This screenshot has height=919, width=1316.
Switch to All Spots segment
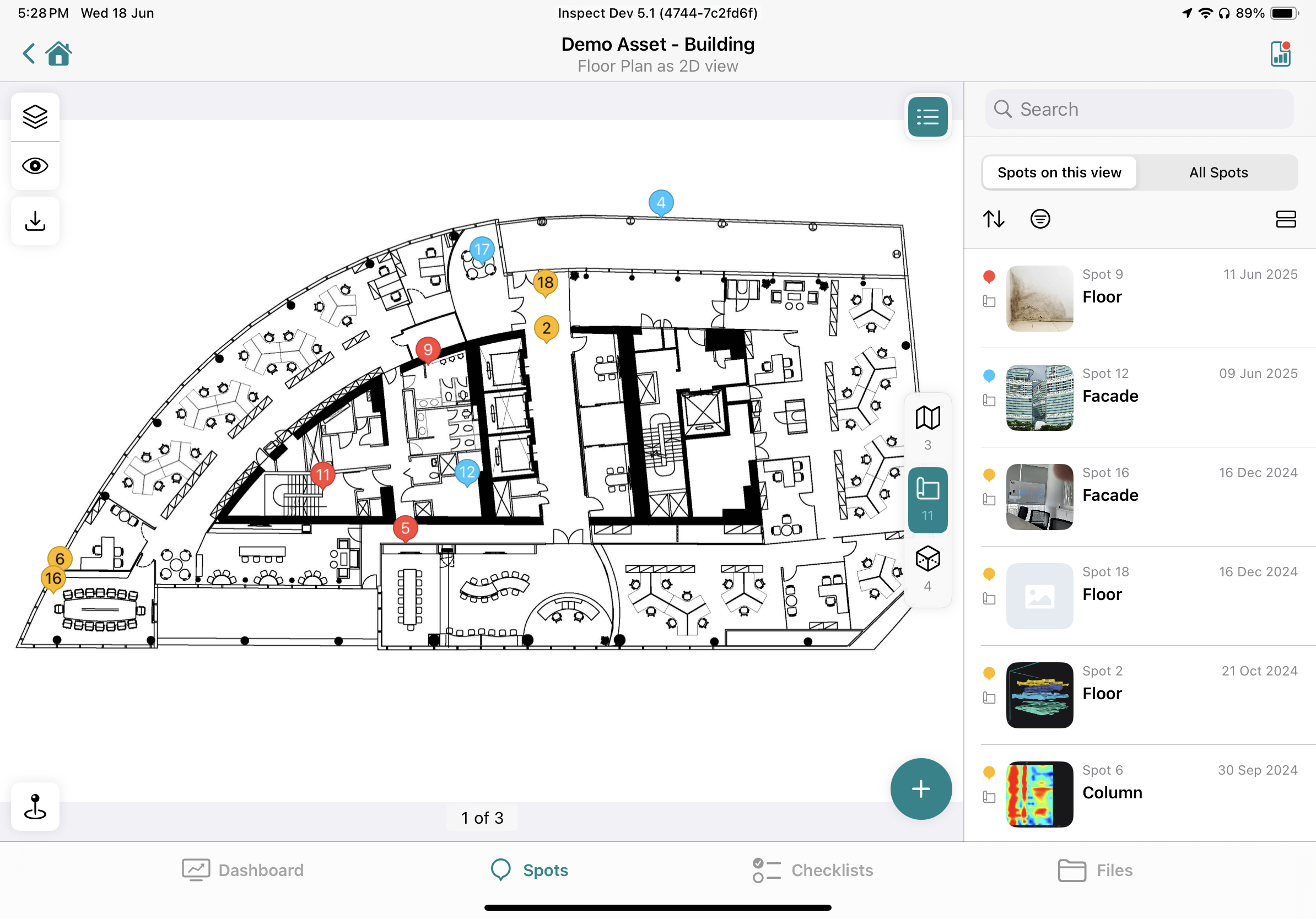coord(1218,172)
